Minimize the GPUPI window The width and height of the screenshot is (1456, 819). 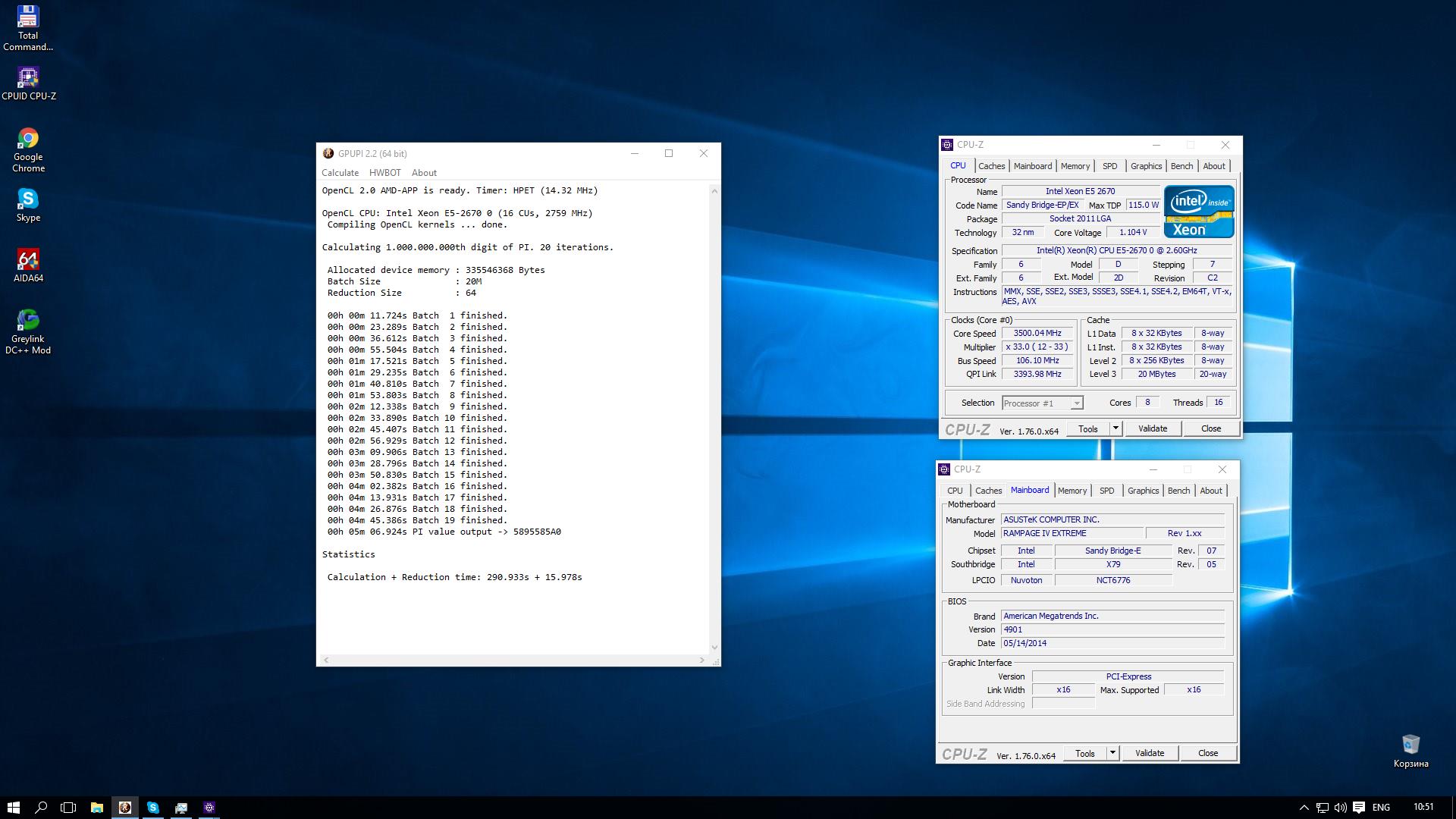point(635,153)
